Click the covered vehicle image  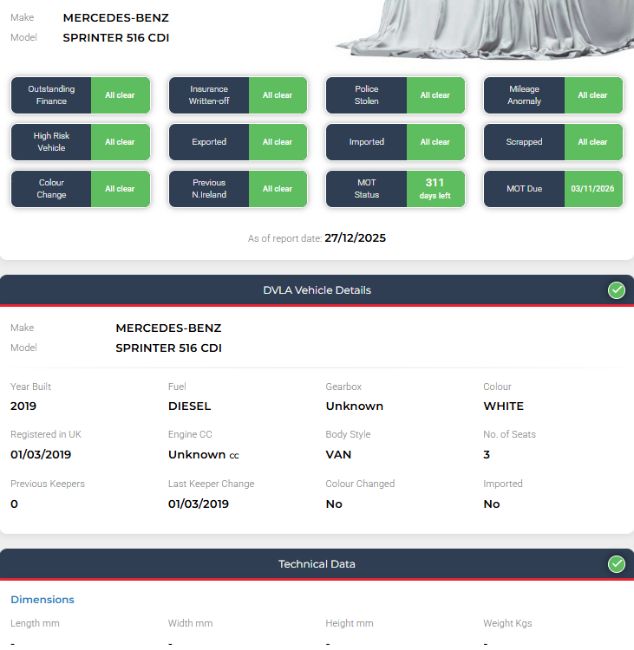(x=485, y=29)
